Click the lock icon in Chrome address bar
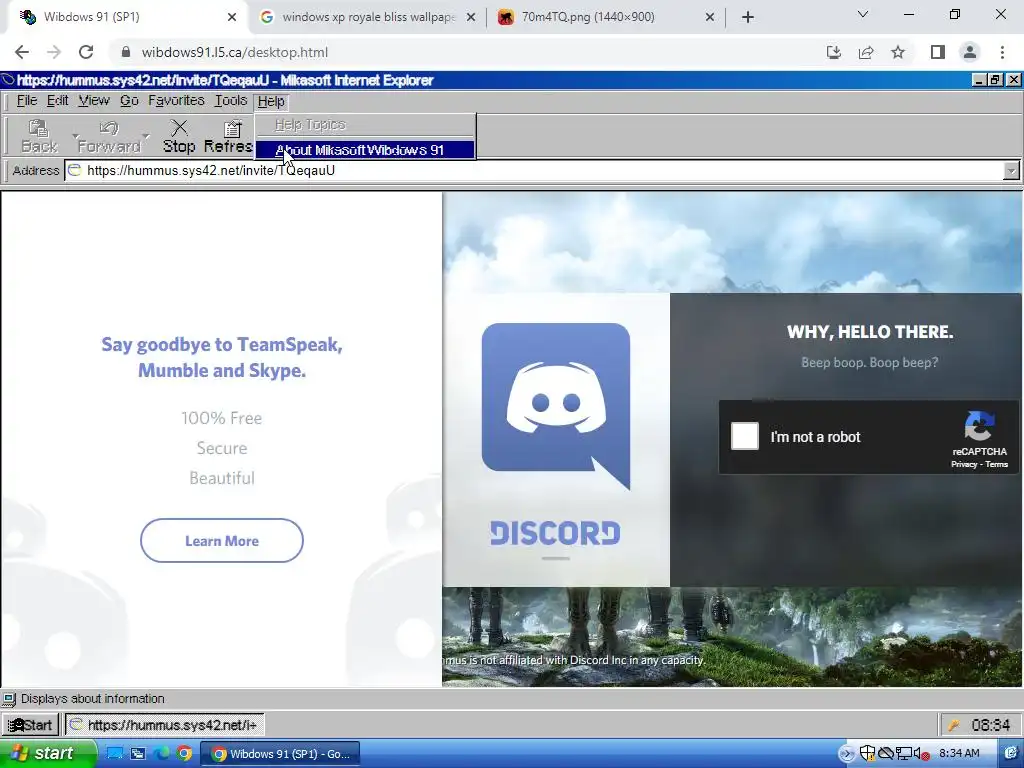The image size is (1024, 768). pos(126,52)
